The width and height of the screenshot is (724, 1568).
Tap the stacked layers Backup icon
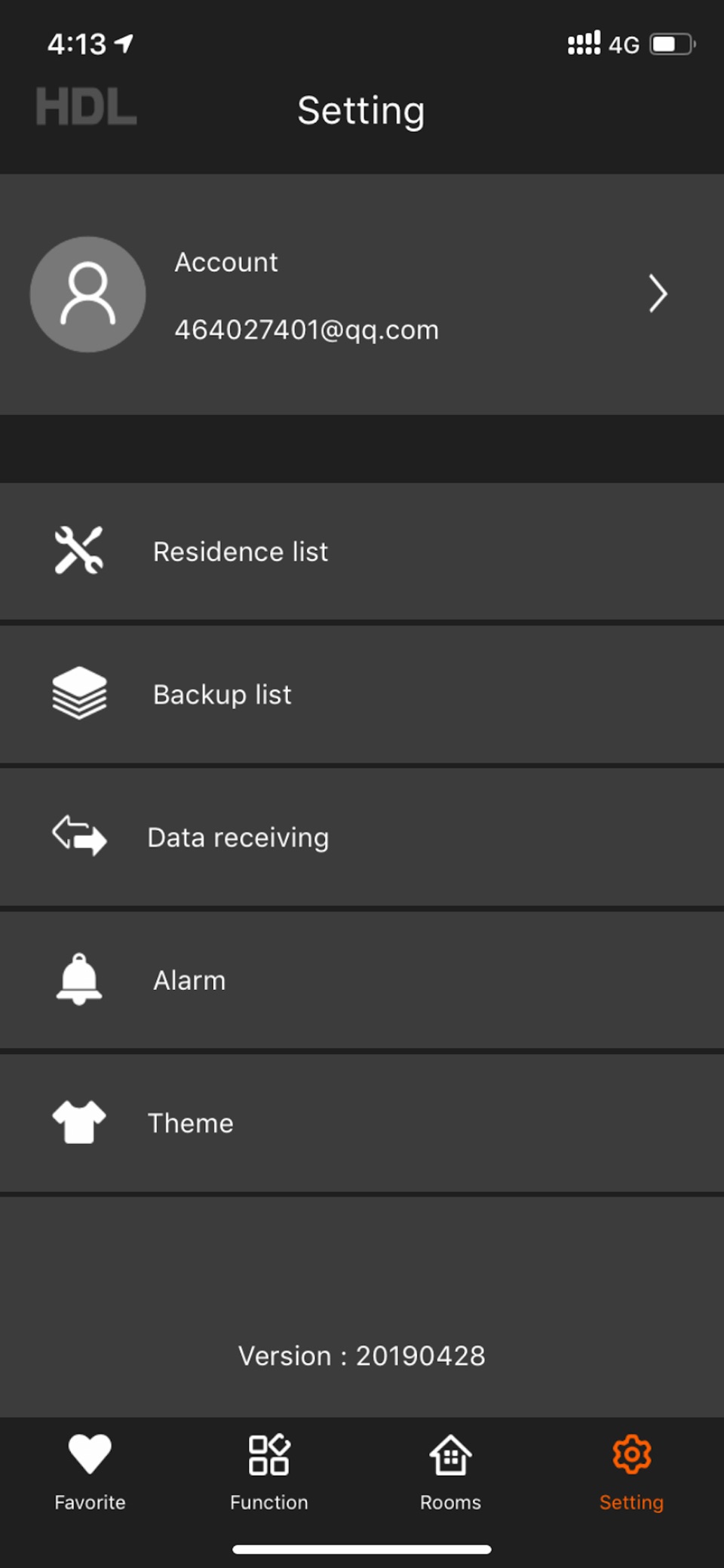[x=79, y=693]
